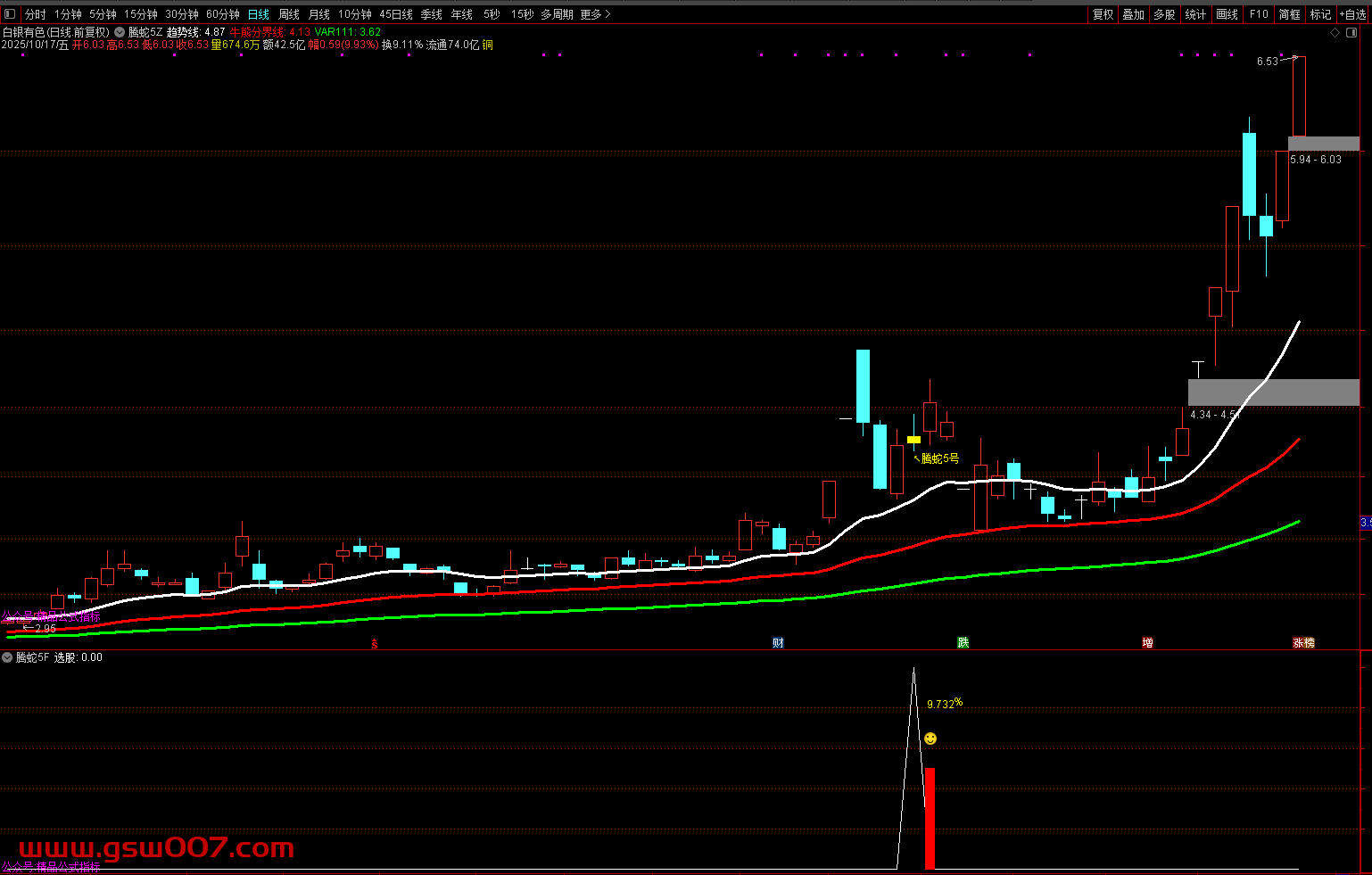Viewport: 1372px width, 875px height.
Task: Click the 跌 event marker icon
Action: click(963, 643)
